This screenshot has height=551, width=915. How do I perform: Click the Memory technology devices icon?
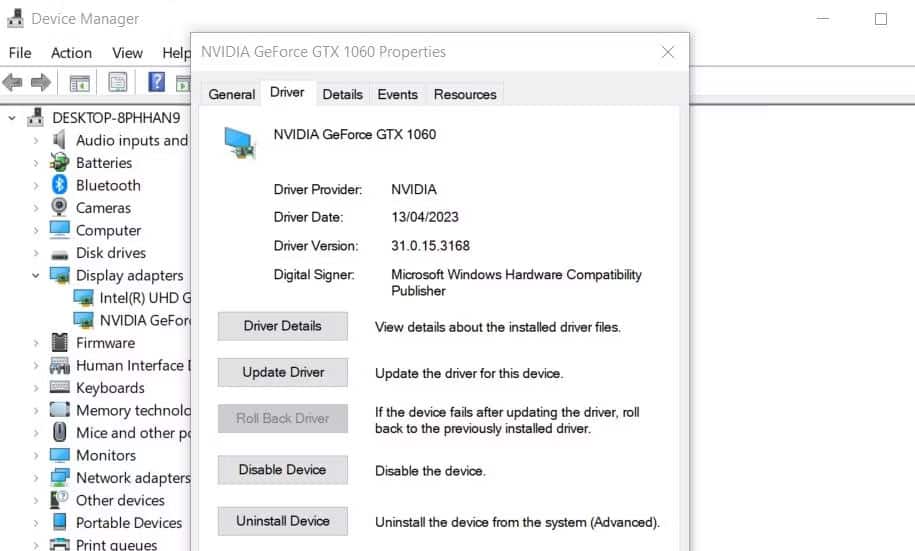point(60,410)
